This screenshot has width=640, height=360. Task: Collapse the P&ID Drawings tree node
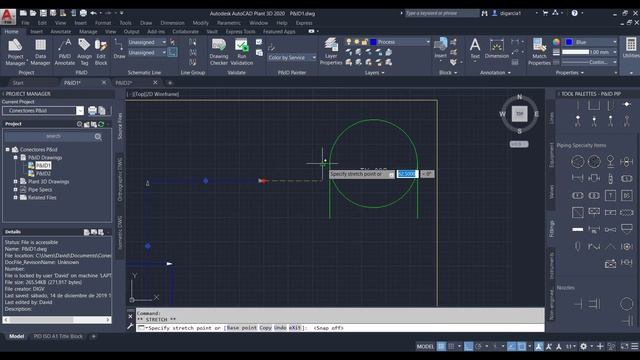point(16,158)
